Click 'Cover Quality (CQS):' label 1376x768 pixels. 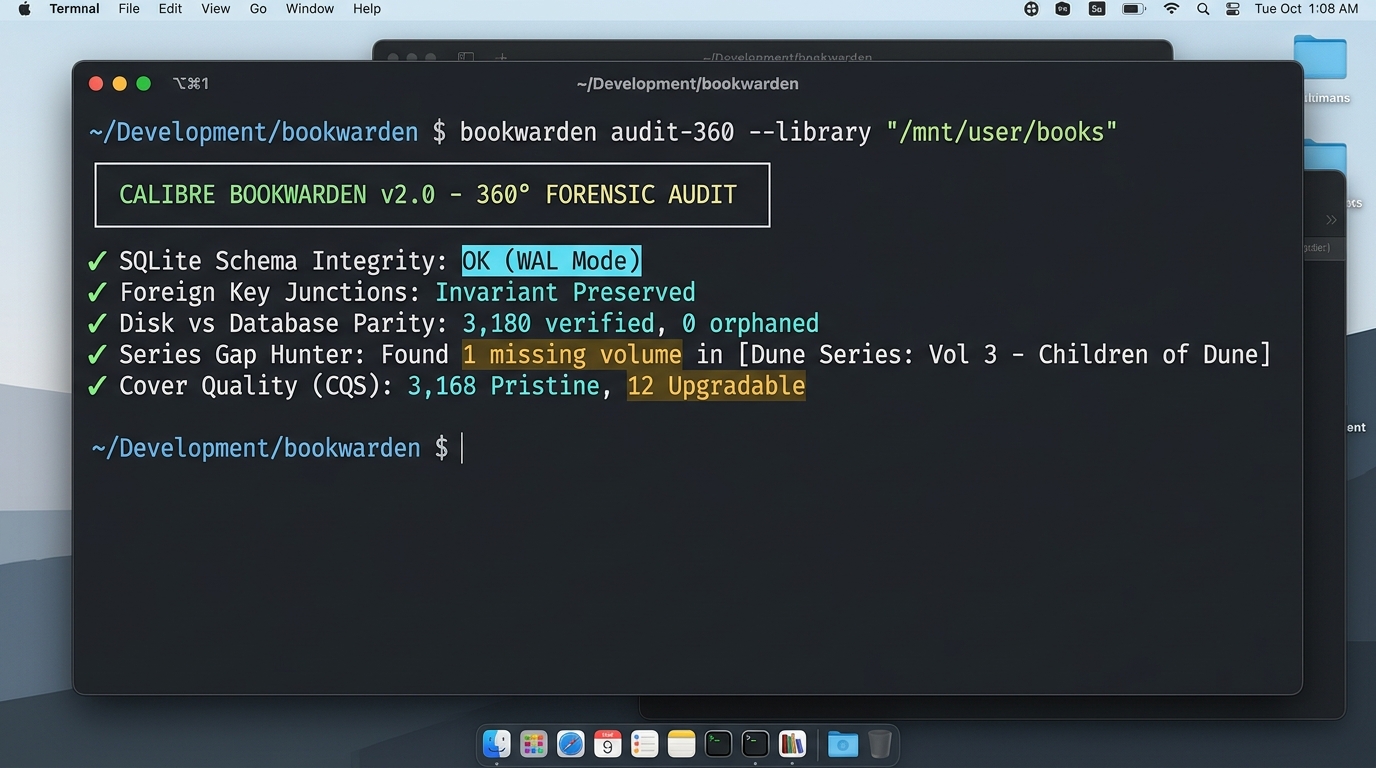255,386
